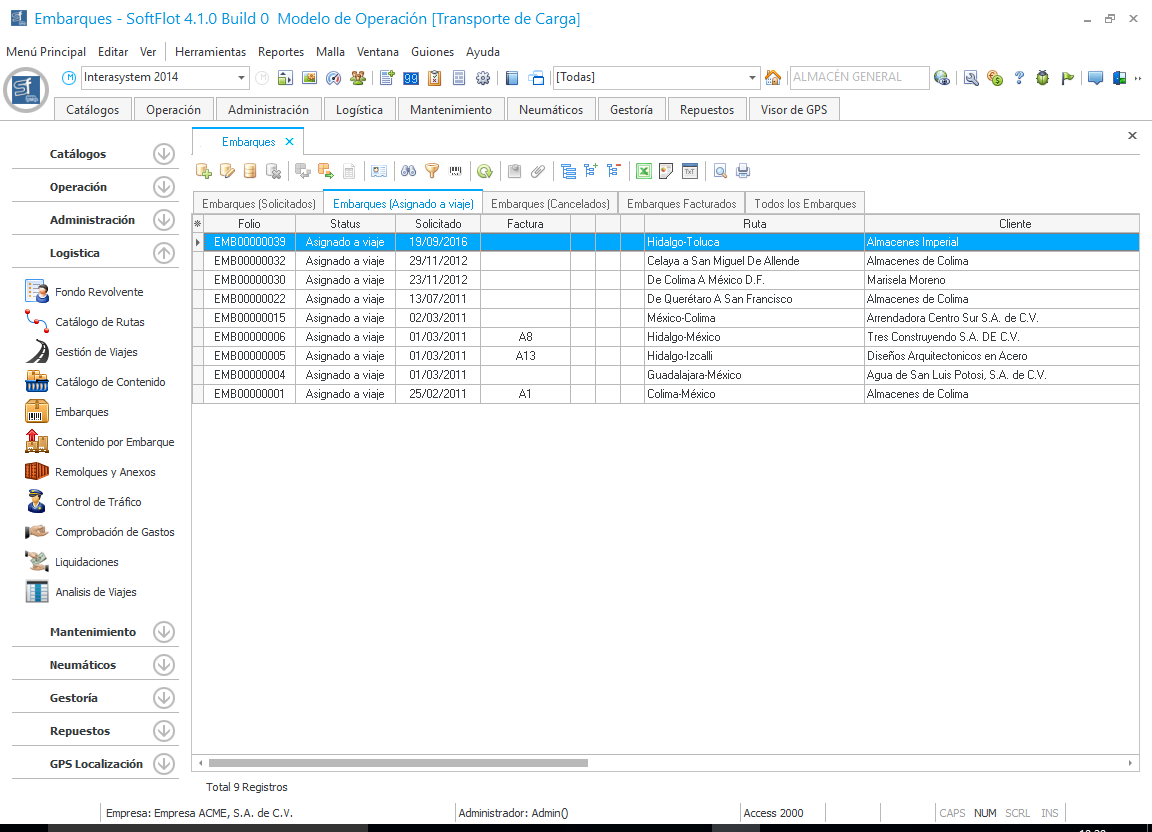Click the horizontal scrollbar under the grid

coord(398,763)
